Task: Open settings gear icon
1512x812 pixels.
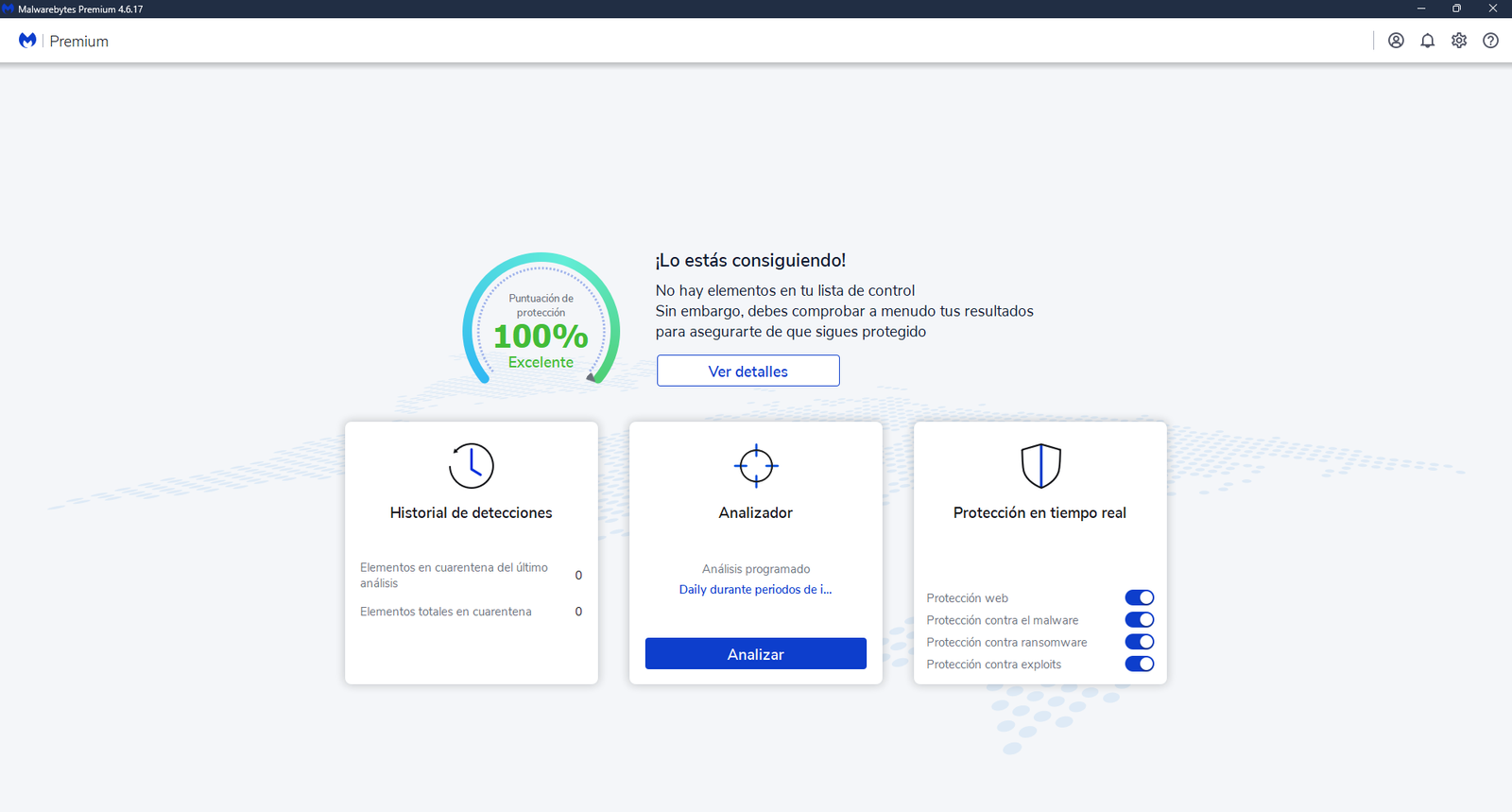Action: tap(1459, 41)
